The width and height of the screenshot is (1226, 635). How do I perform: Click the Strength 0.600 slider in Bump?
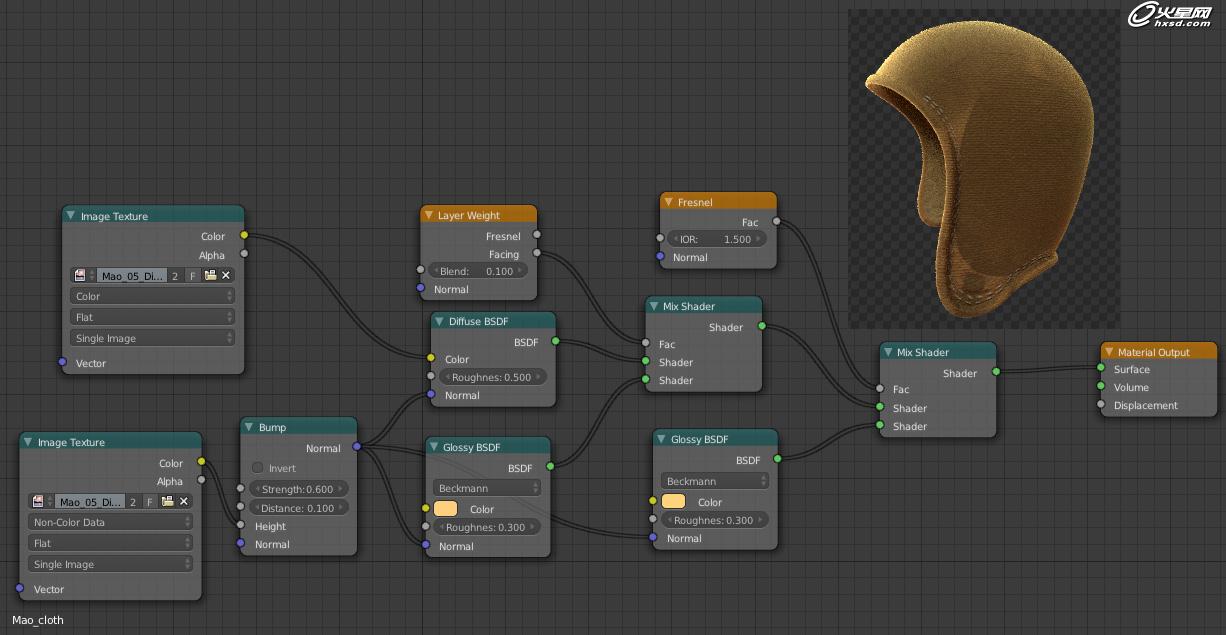(299, 489)
